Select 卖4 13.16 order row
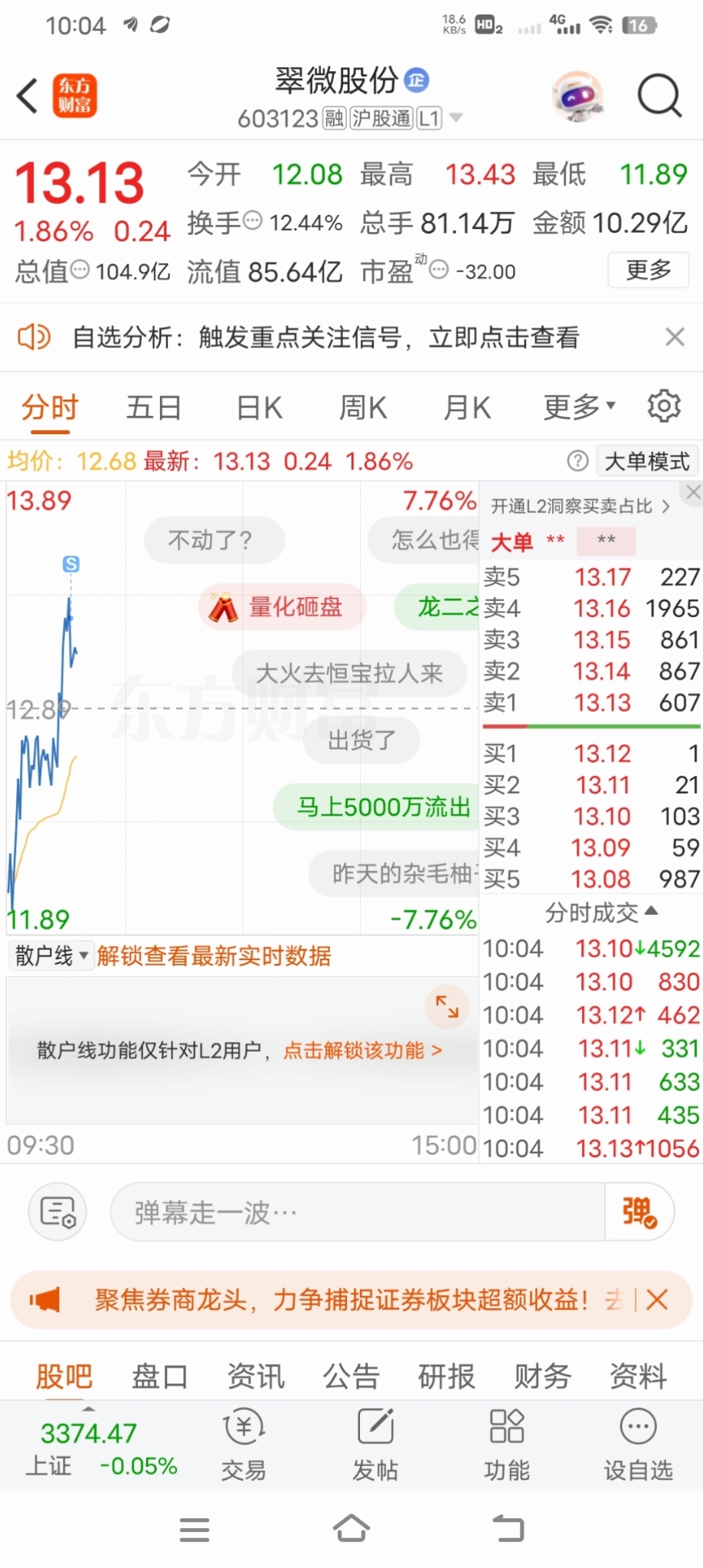The height and width of the screenshot is (1568, 703). pyautogui.click(x=591, y=608)
